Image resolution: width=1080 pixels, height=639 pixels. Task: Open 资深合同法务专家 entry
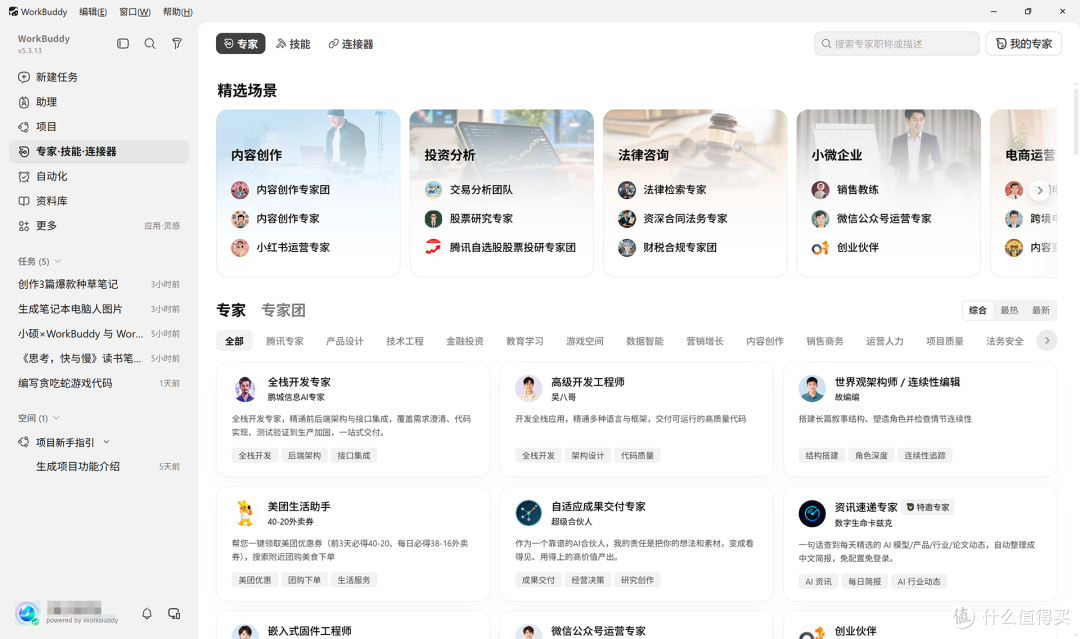pyautogui.click(x=672, y=218)
